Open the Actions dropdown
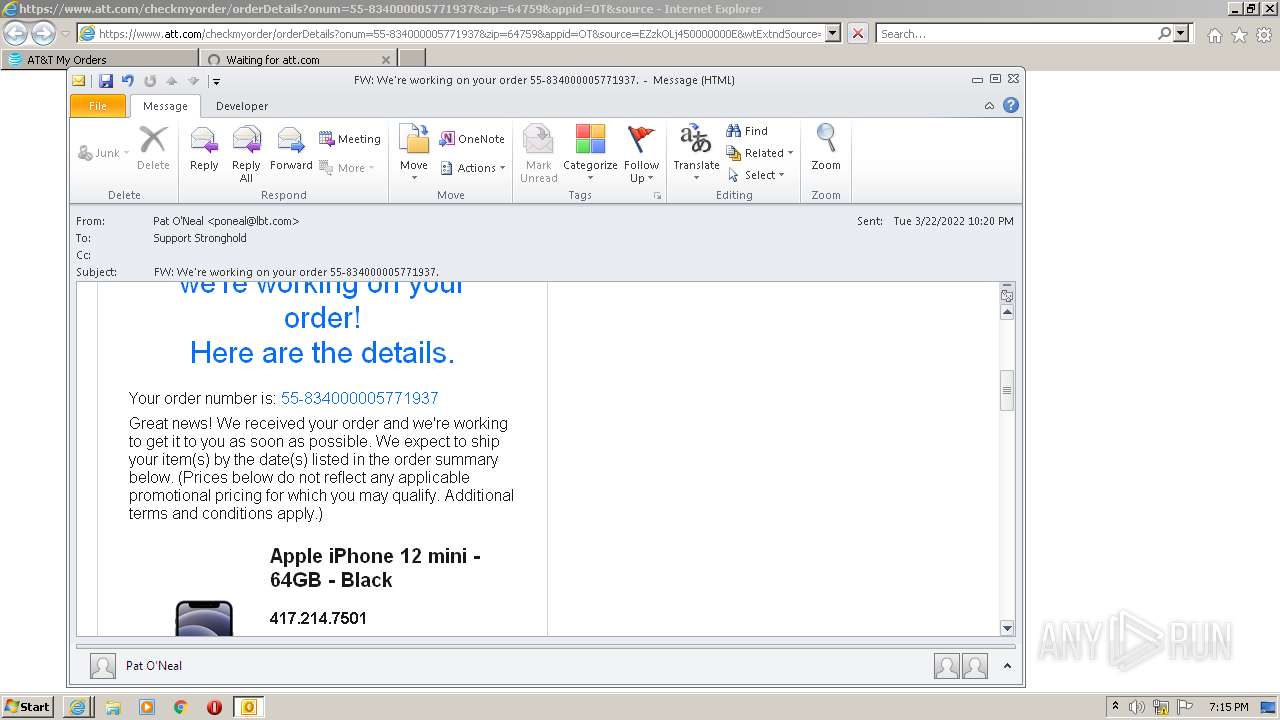The height and width of the screenshot is (720, 1280). (472, 168)
